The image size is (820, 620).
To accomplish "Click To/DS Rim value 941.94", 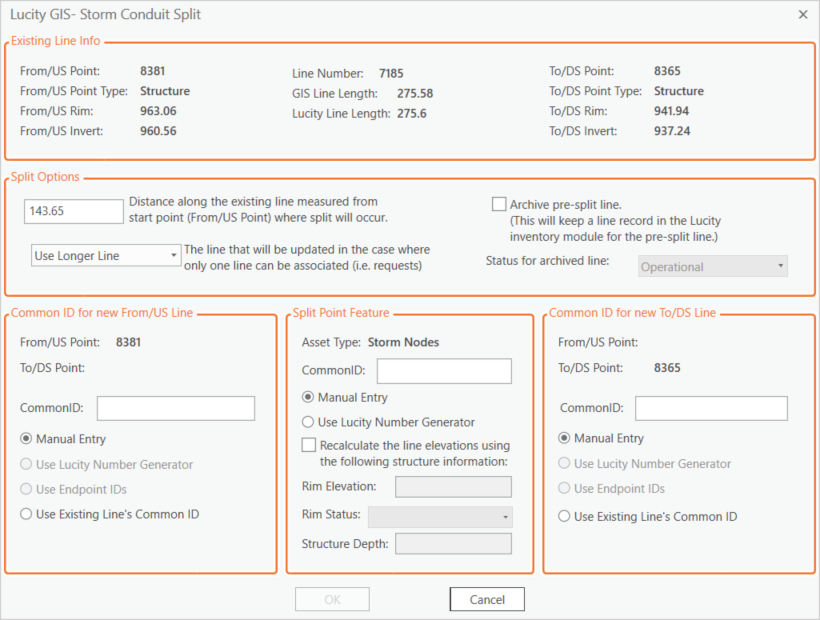I will pos(671,111).
